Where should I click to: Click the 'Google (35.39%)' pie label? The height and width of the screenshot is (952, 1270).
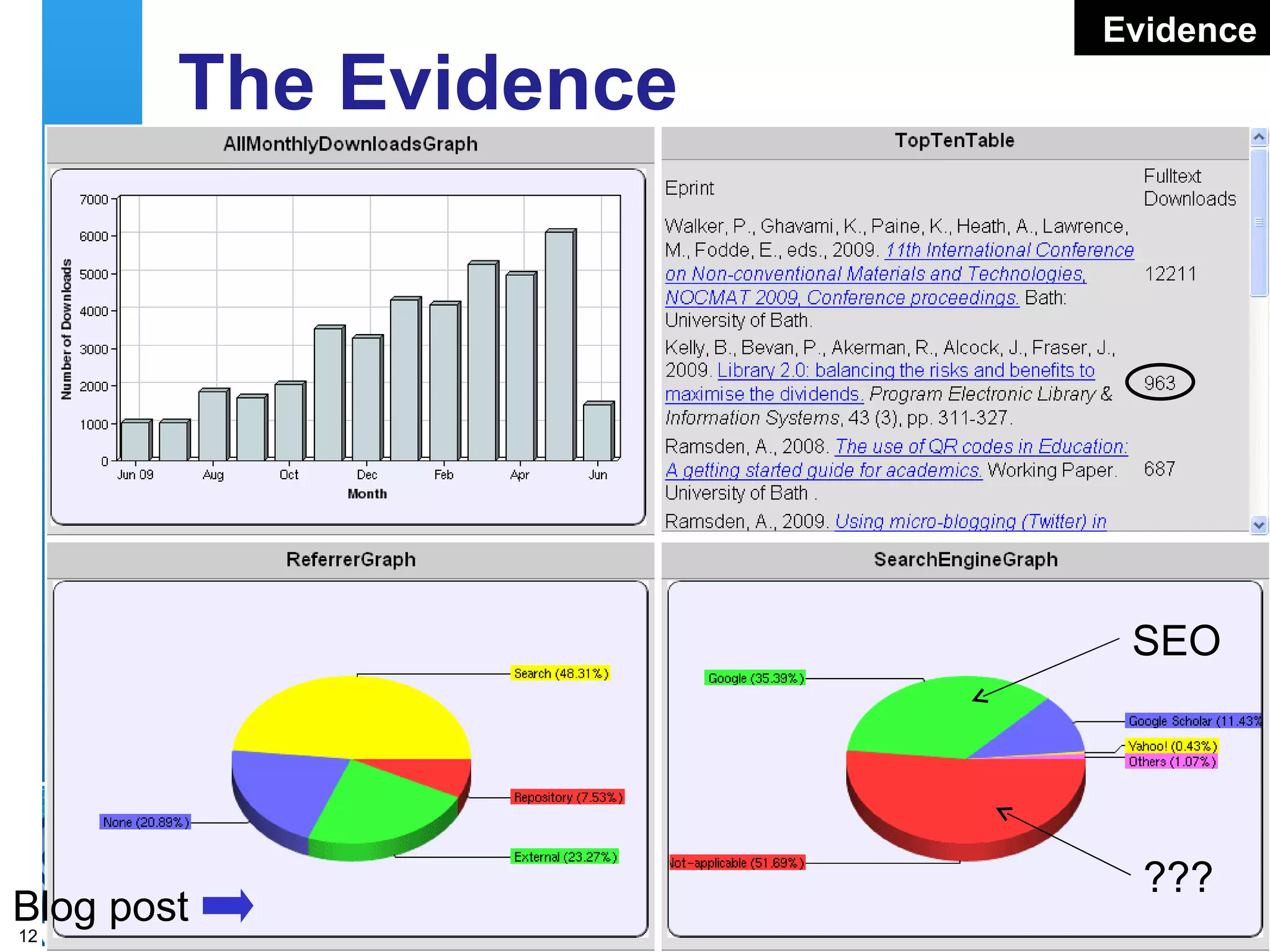tap(755, 678)
